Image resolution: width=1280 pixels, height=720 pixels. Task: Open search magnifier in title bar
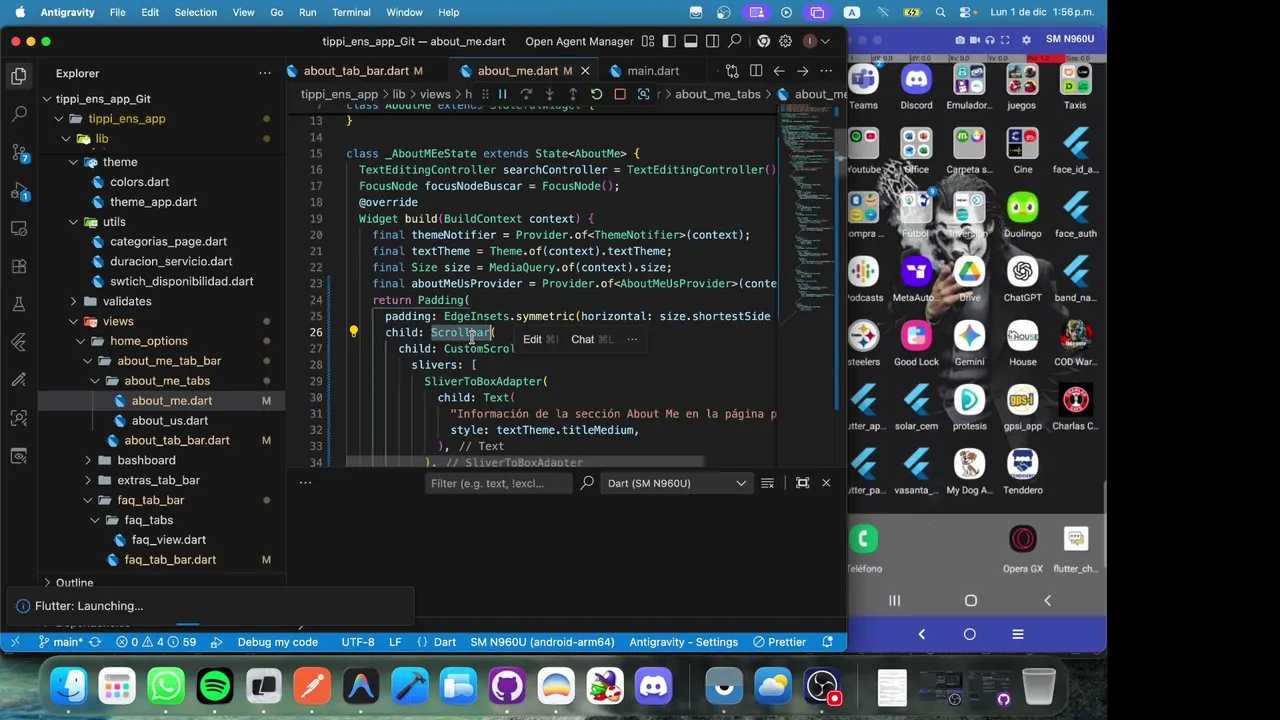point(735,41)
